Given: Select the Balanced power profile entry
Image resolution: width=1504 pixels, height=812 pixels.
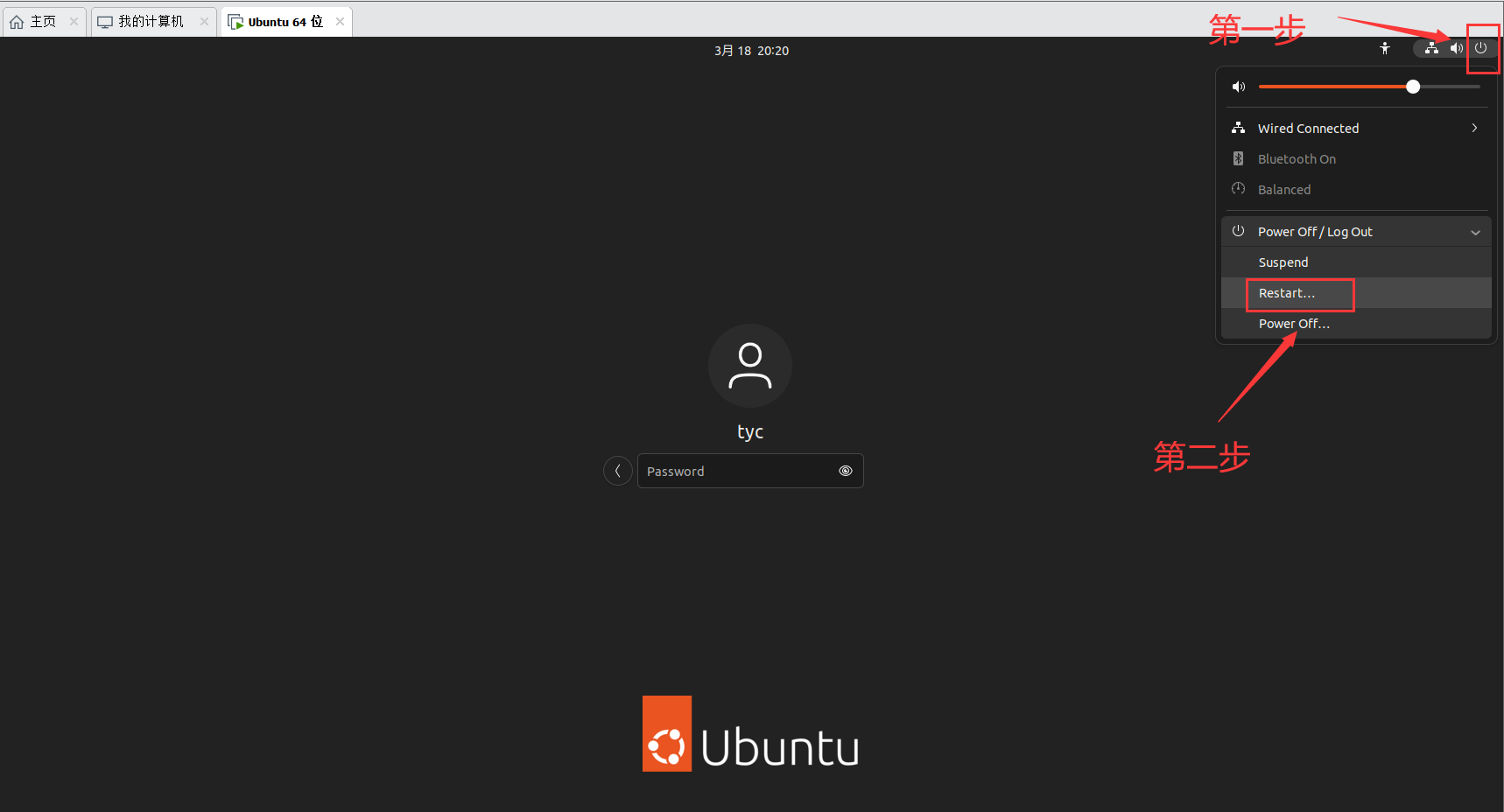Looking at the screenshot, I should [x=1356, y=189].
